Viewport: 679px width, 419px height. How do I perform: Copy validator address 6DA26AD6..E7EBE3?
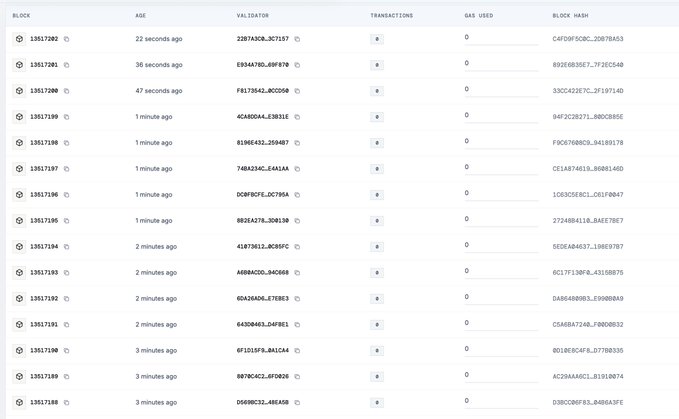[297, 299]
